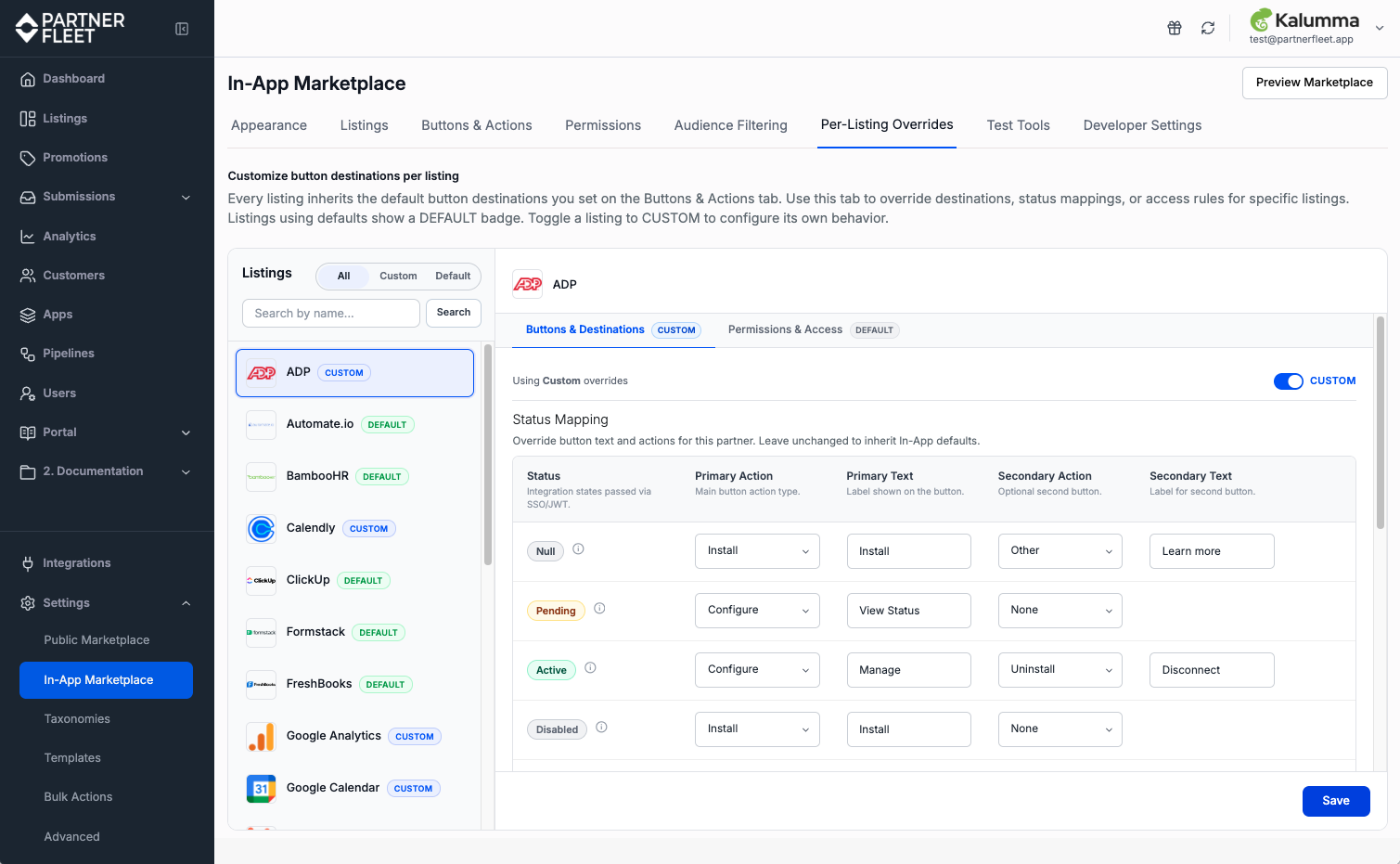Edit the Learn more secondary text field
This screenshot has height=864, width=1400.
(1212, 551)
